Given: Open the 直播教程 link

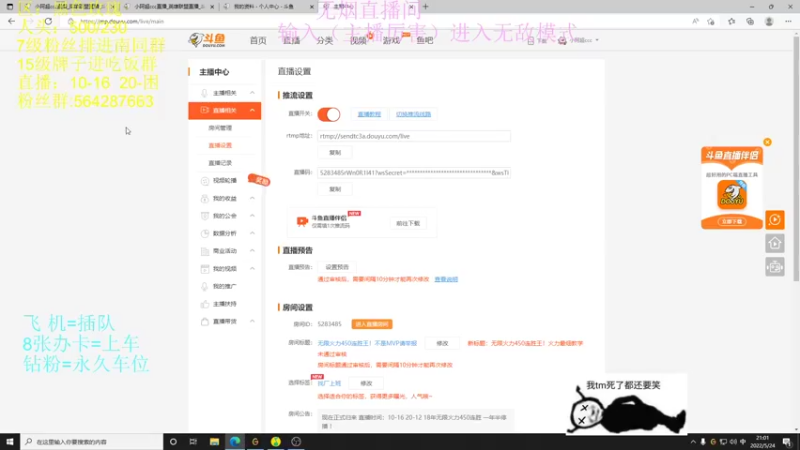Looking at the screenshot, I should [369, 114].
